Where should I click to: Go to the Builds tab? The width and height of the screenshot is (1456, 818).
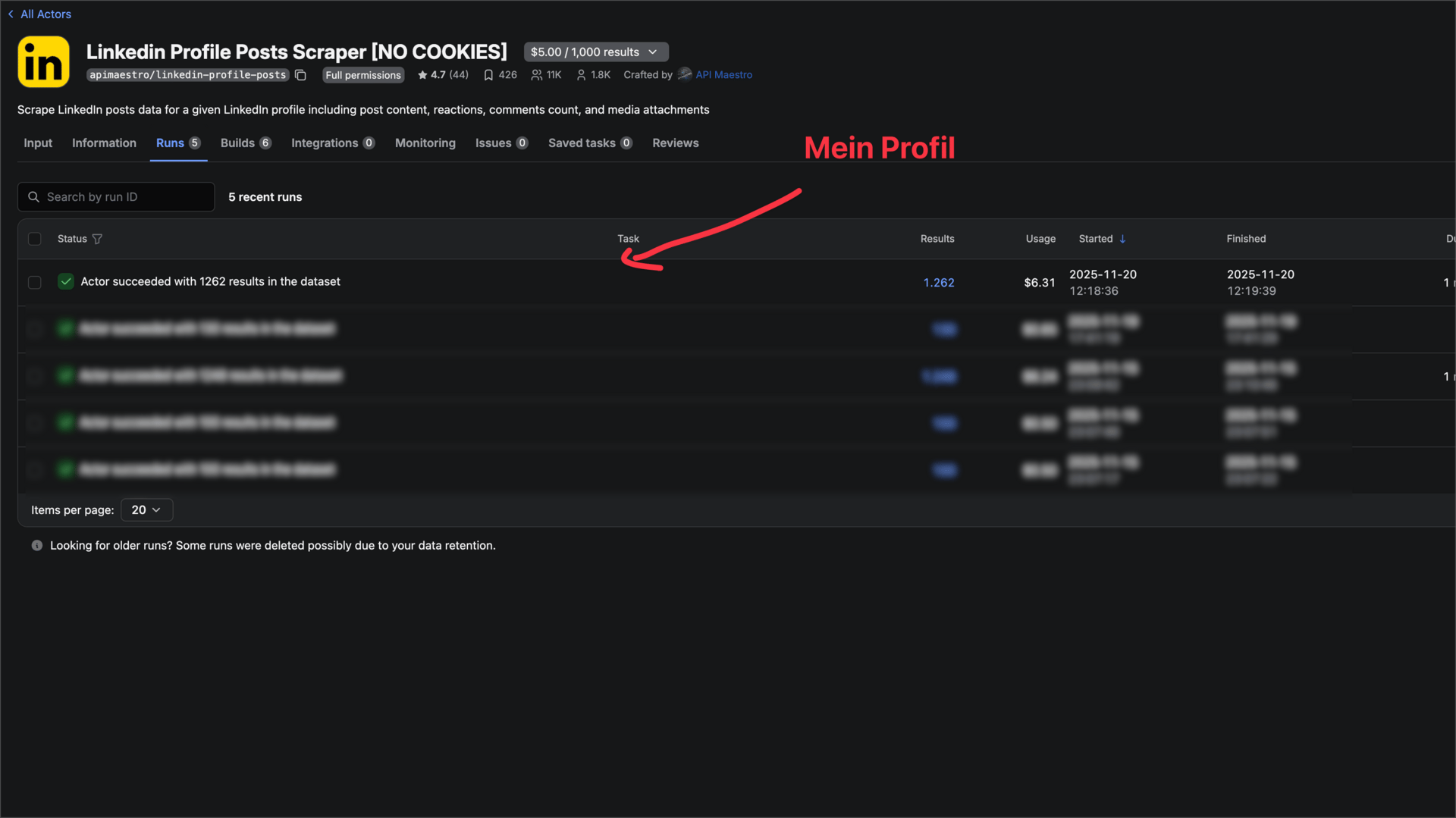tap(246, 143)
